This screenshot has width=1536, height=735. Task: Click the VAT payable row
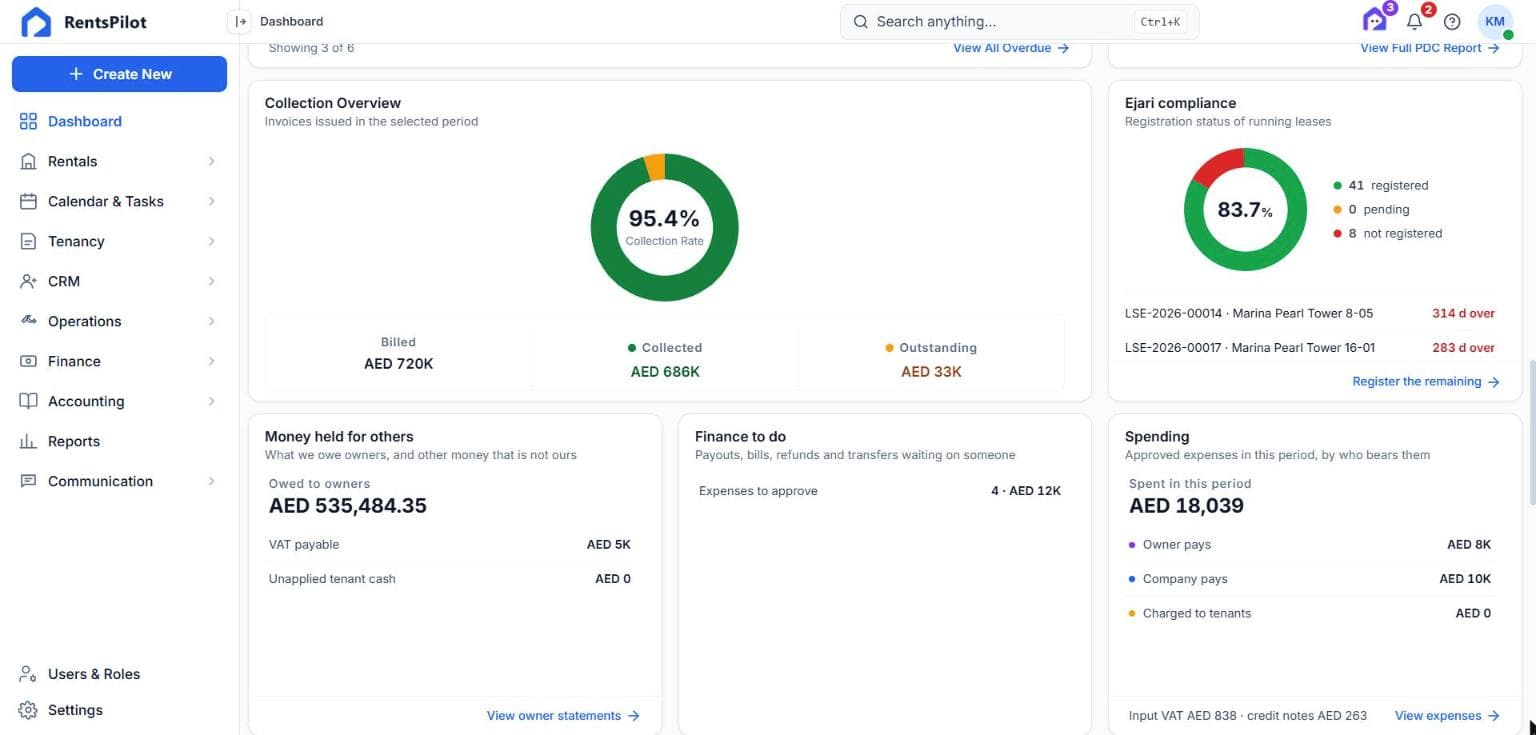click(449, 545)
